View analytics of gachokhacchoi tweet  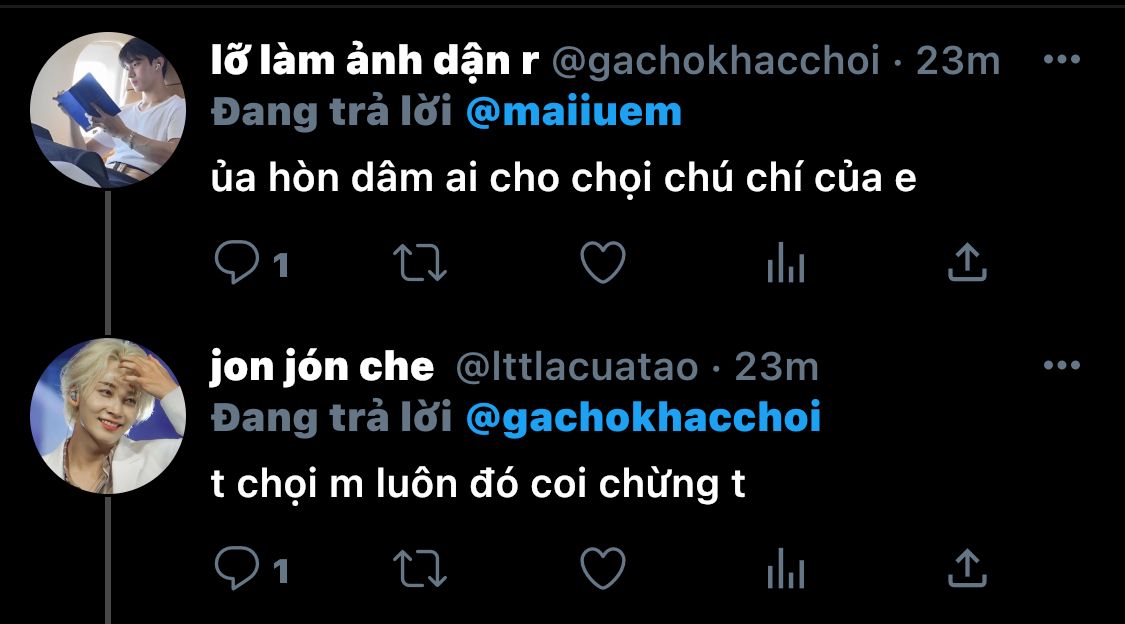coord(786,263)
